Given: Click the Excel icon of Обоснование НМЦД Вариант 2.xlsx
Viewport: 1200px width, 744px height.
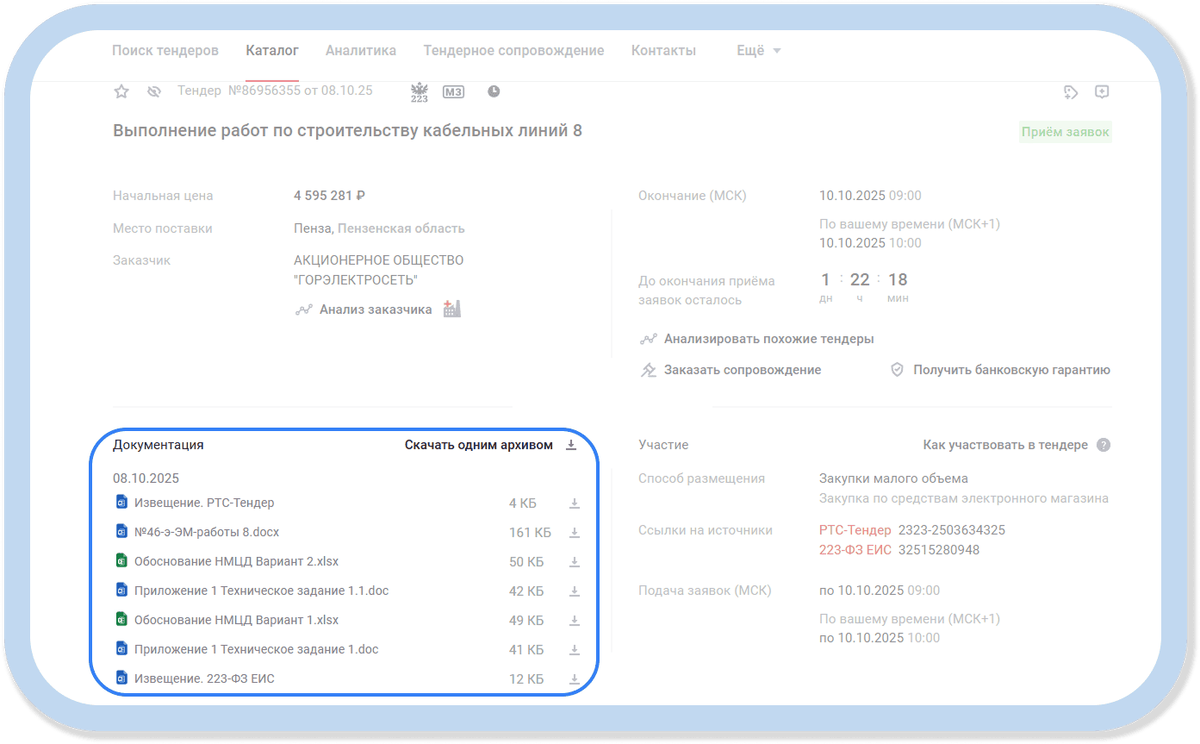Looking at the screenshot, I should (x=121, y=562).
